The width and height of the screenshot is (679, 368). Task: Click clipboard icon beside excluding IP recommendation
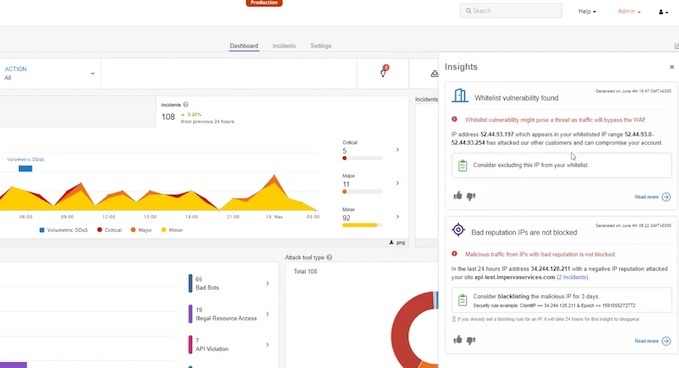tap(462, 165)
